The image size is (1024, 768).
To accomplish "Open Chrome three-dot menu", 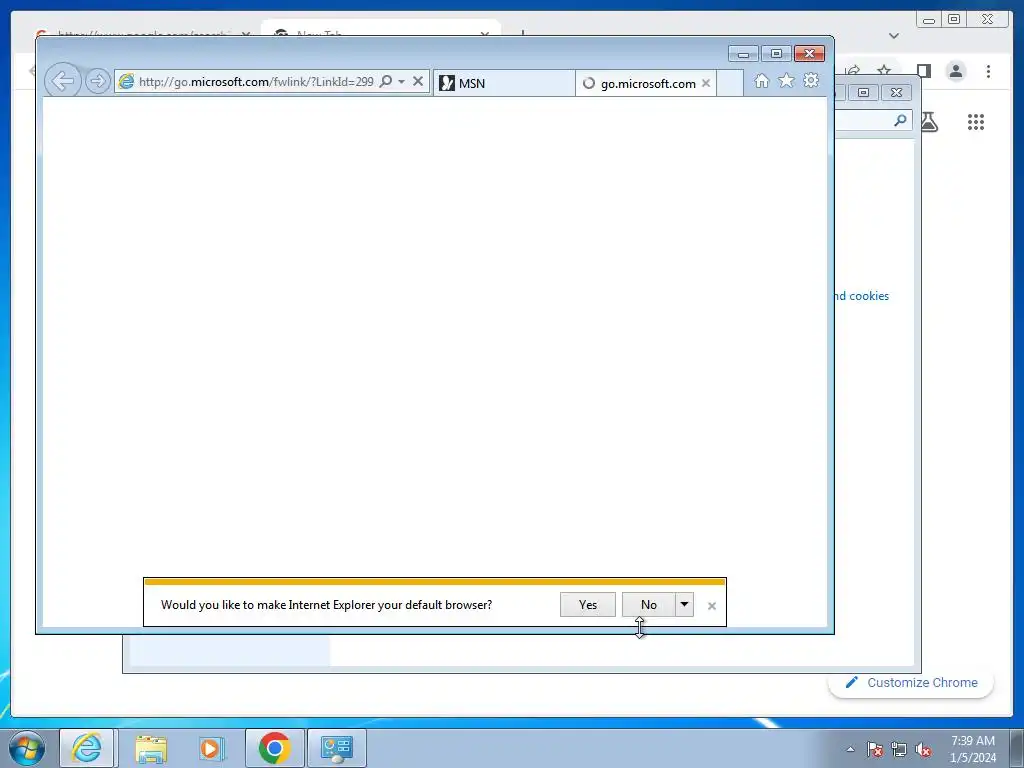I will pyautogui.click(x=988, y=71).
